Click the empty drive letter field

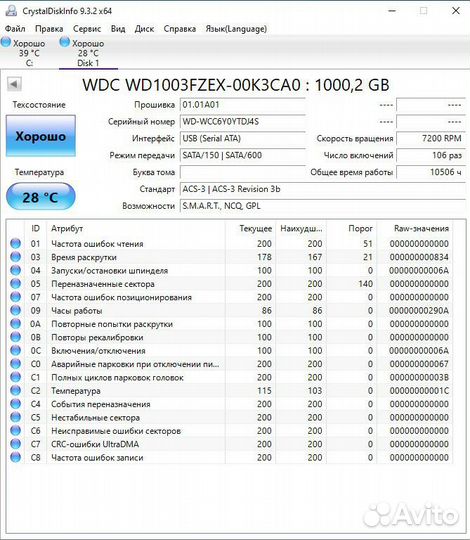pyautogui.click(x=242, y=172)
